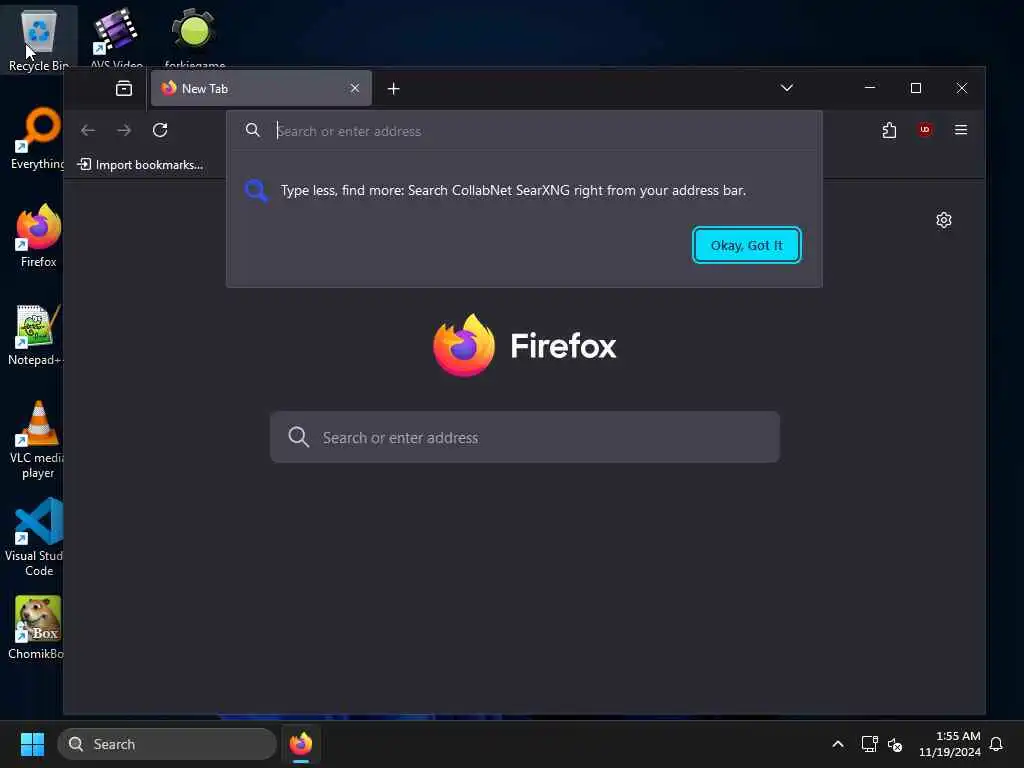The width and height of the screenshot is (1024, 768).
Task: Reload the current page
Action: [160, 130]
